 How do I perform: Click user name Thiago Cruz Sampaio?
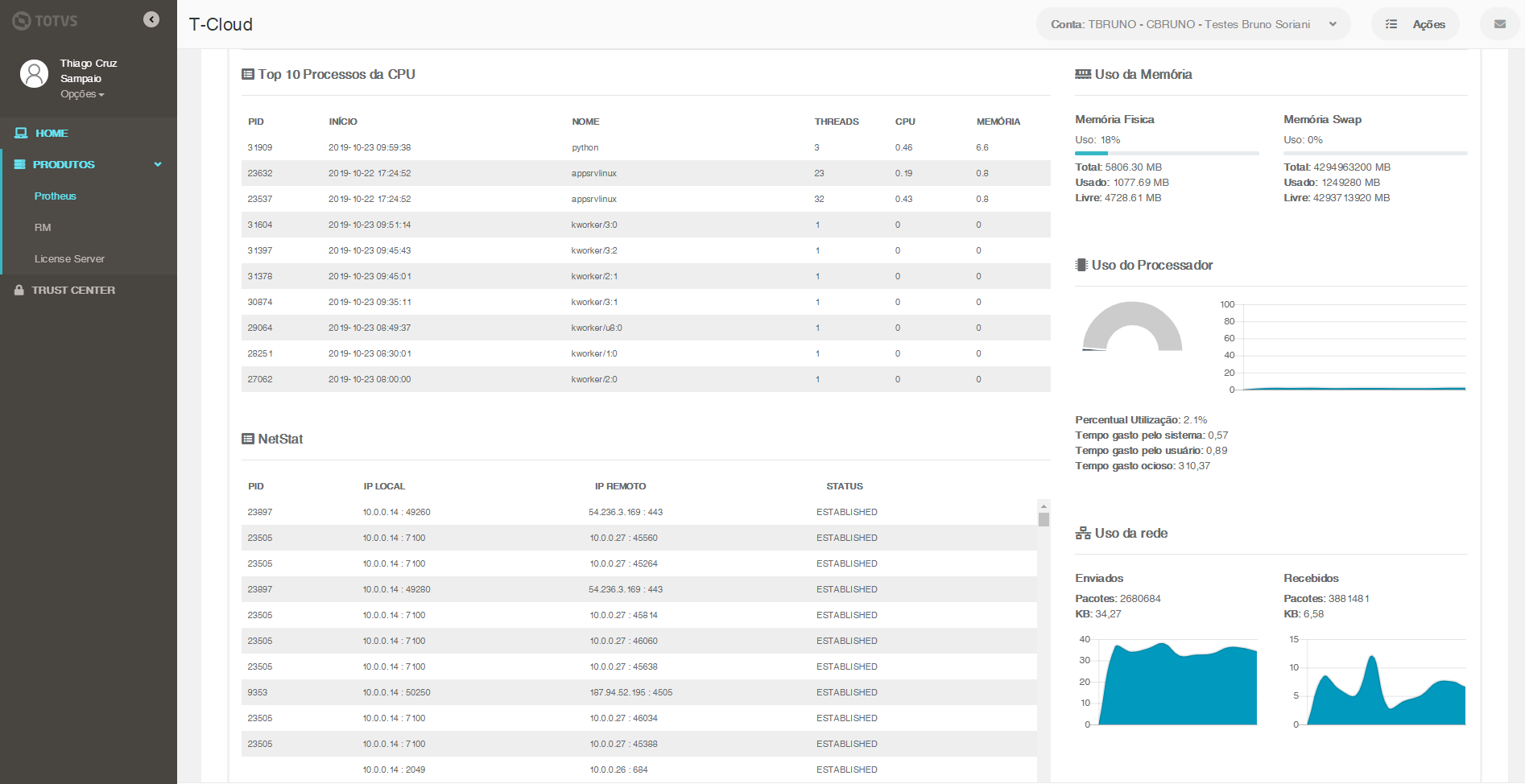click(x=89, y=71)
